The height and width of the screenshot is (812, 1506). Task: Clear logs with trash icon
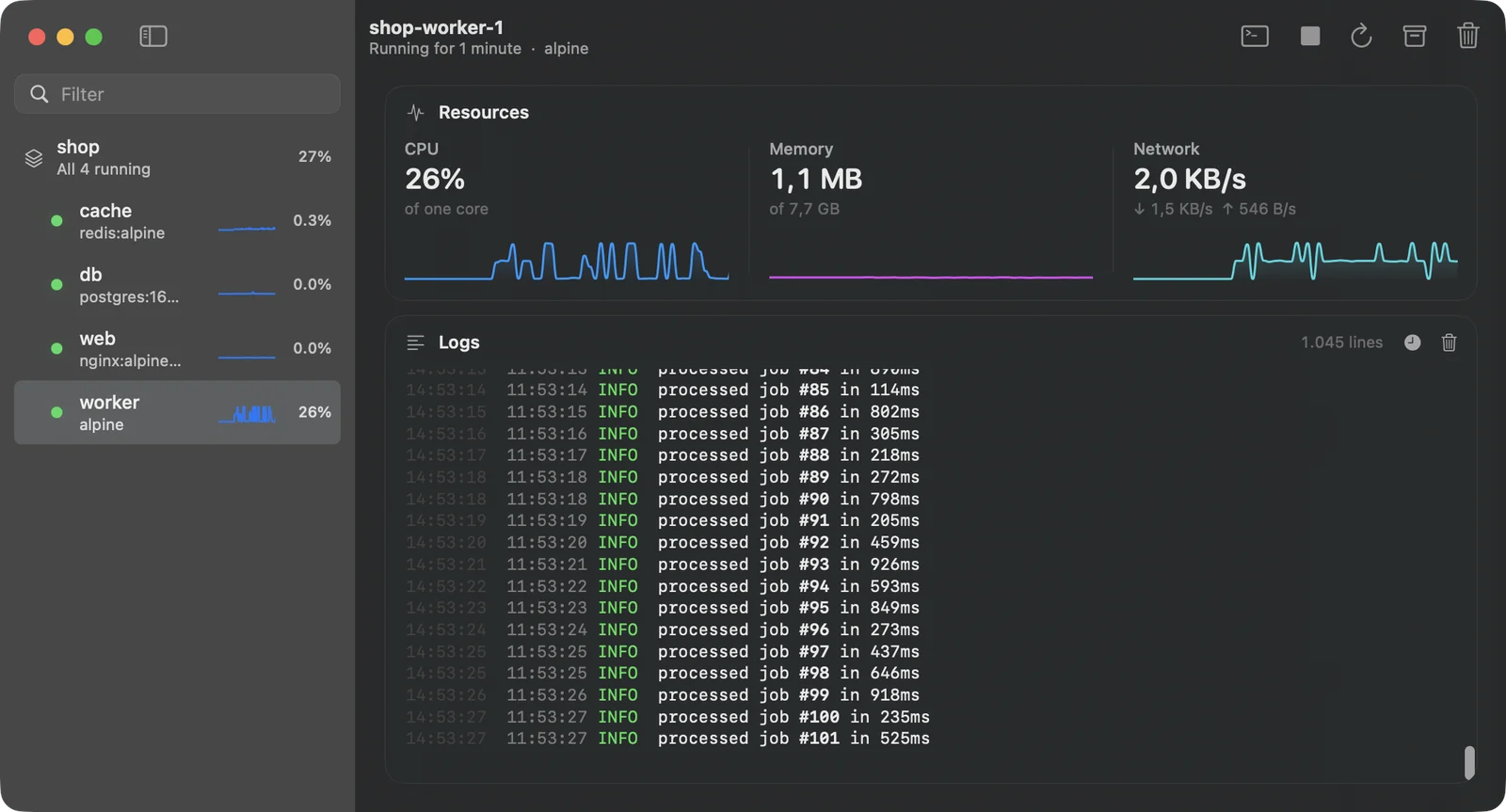click(x=1449, y=342)
